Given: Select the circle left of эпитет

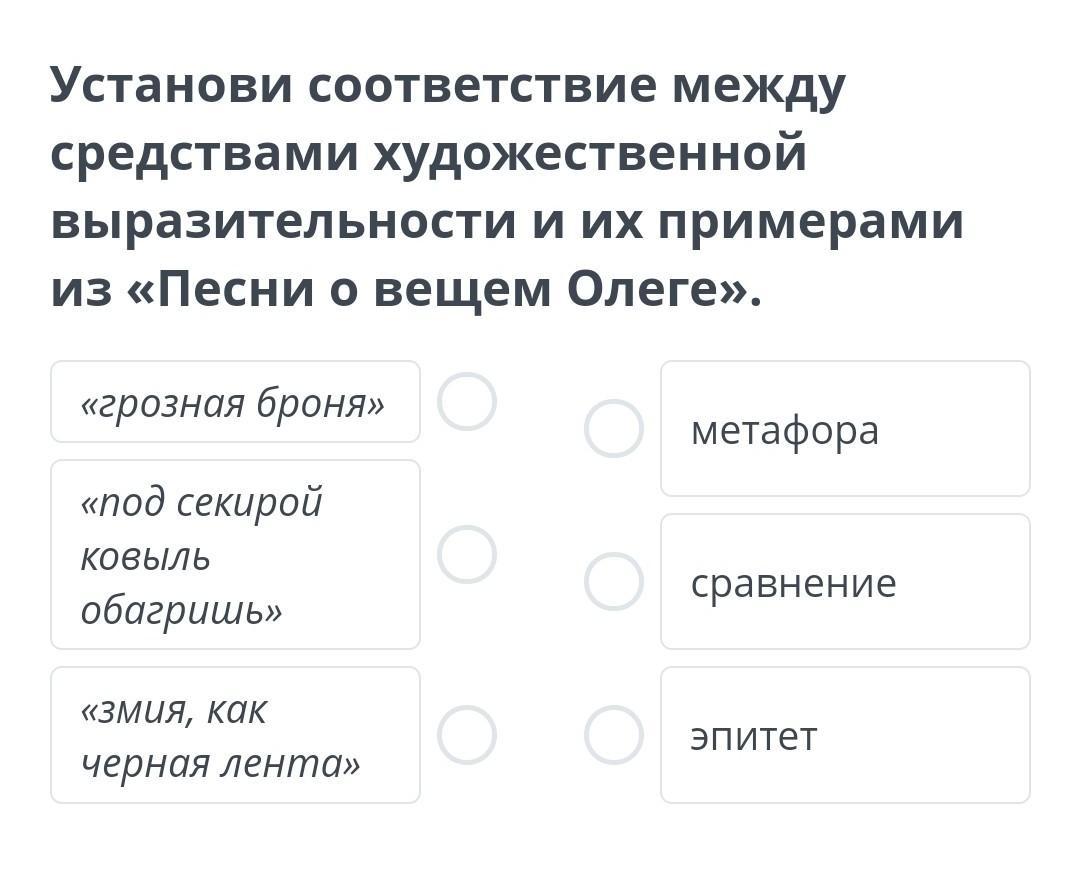Looking at the screenshot, I should point(613,735).
